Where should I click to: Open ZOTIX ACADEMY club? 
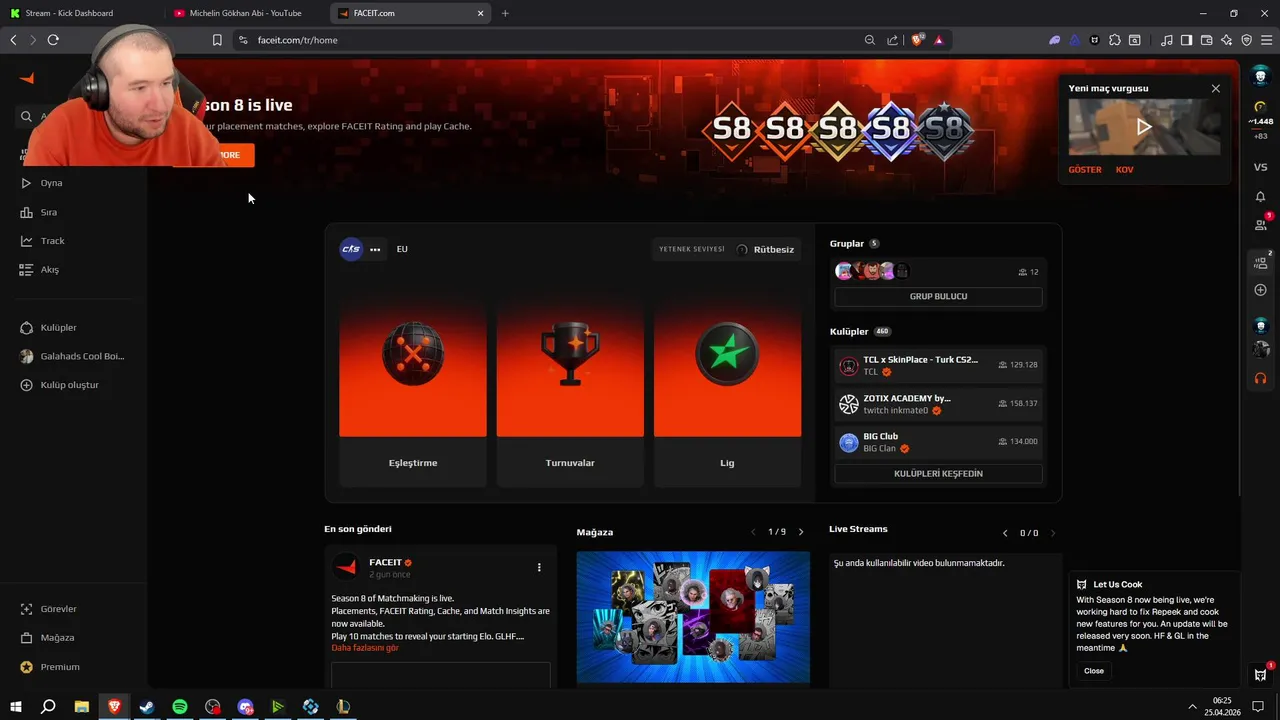[x=938, y=404]
